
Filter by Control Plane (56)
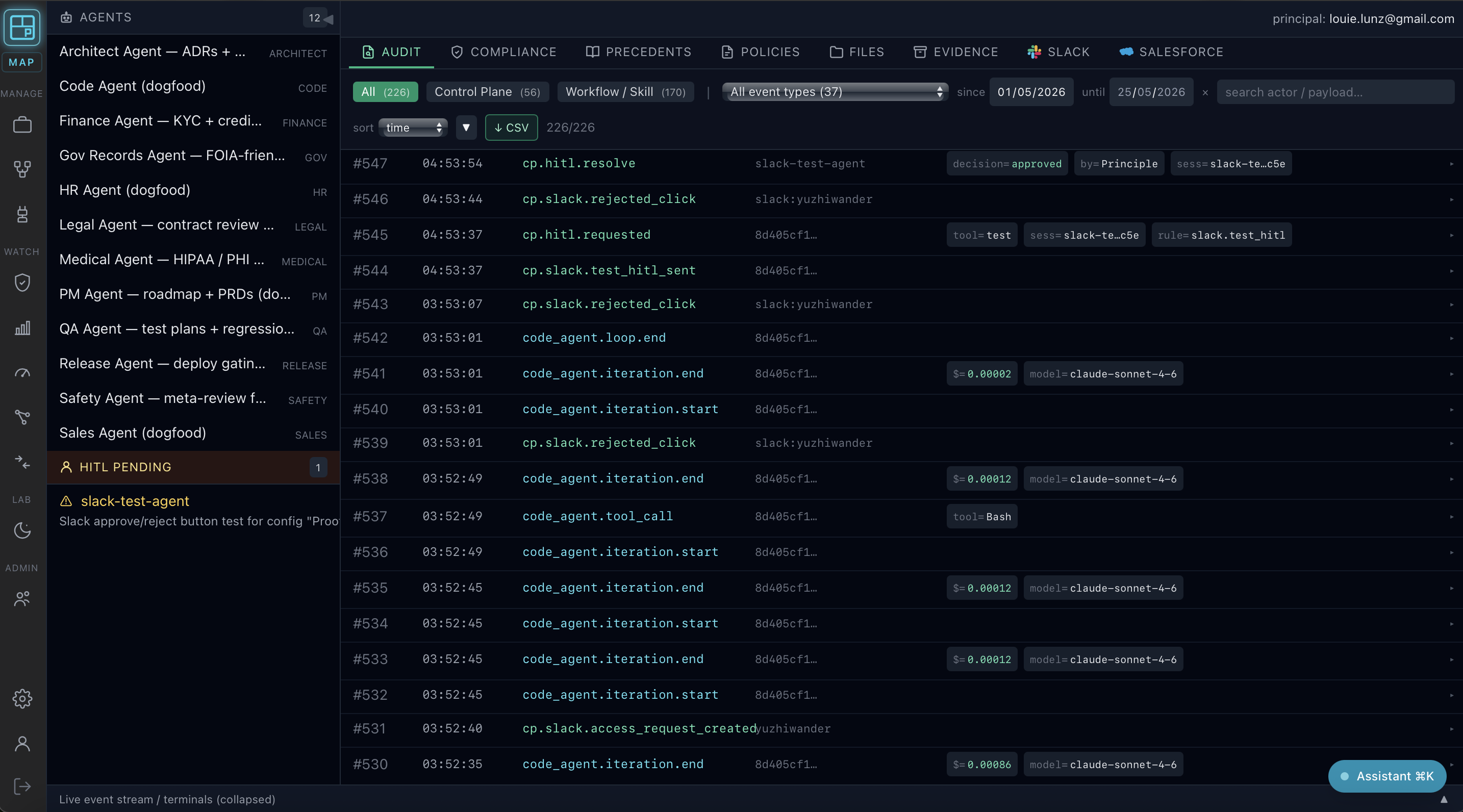[487, 92]
